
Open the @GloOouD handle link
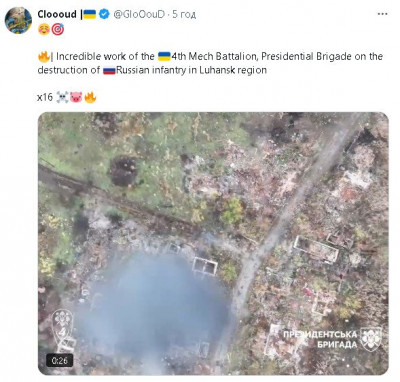tap(139, 14)
